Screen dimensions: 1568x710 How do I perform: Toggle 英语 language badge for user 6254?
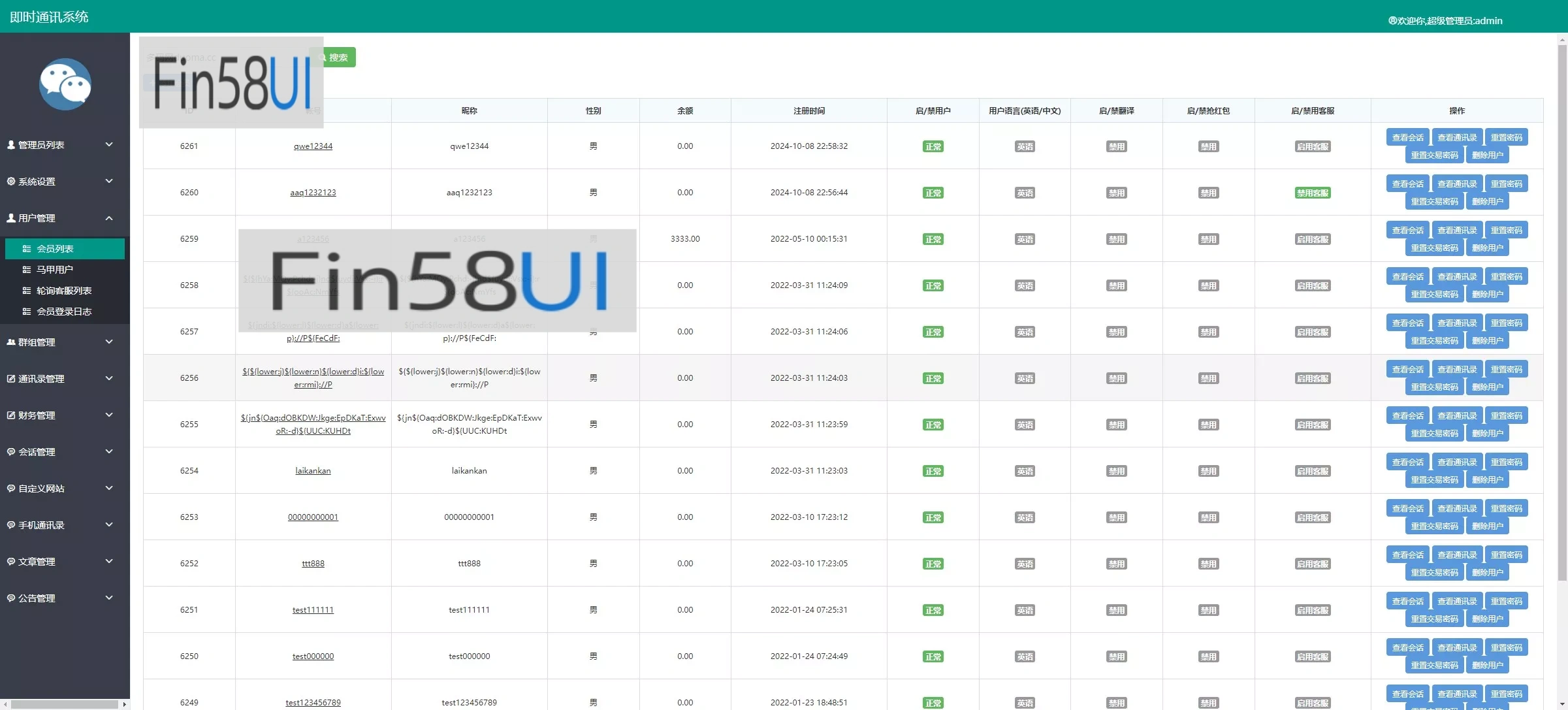pos(1024,472)
